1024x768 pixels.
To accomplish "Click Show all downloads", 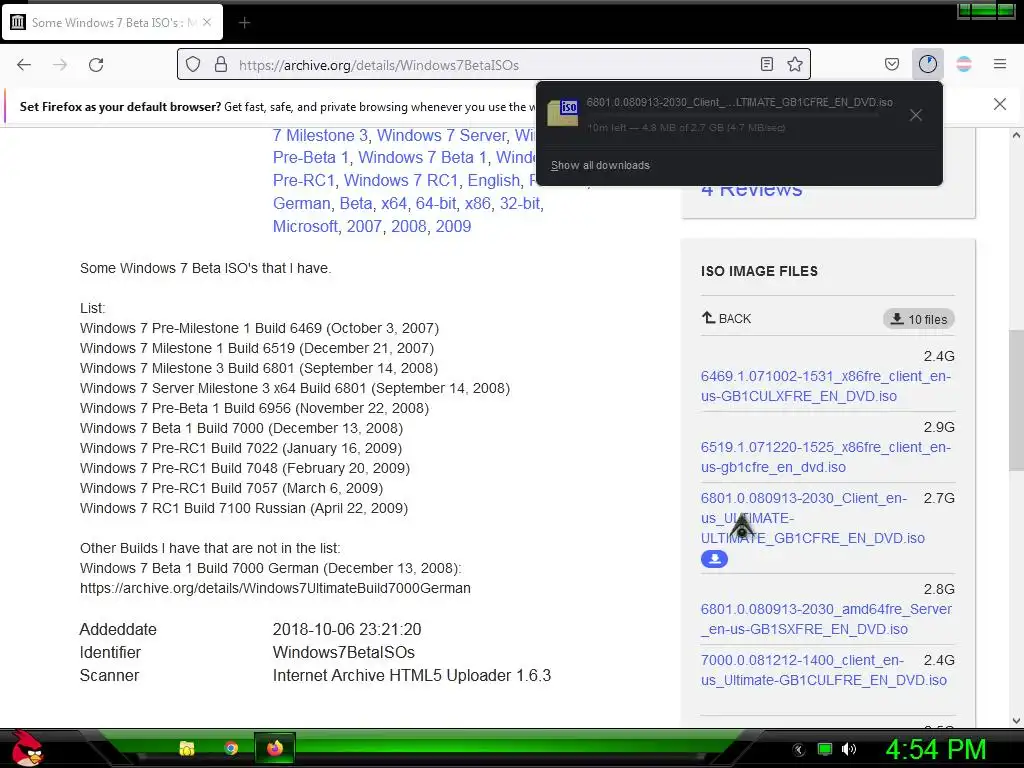I will [600, 165].
